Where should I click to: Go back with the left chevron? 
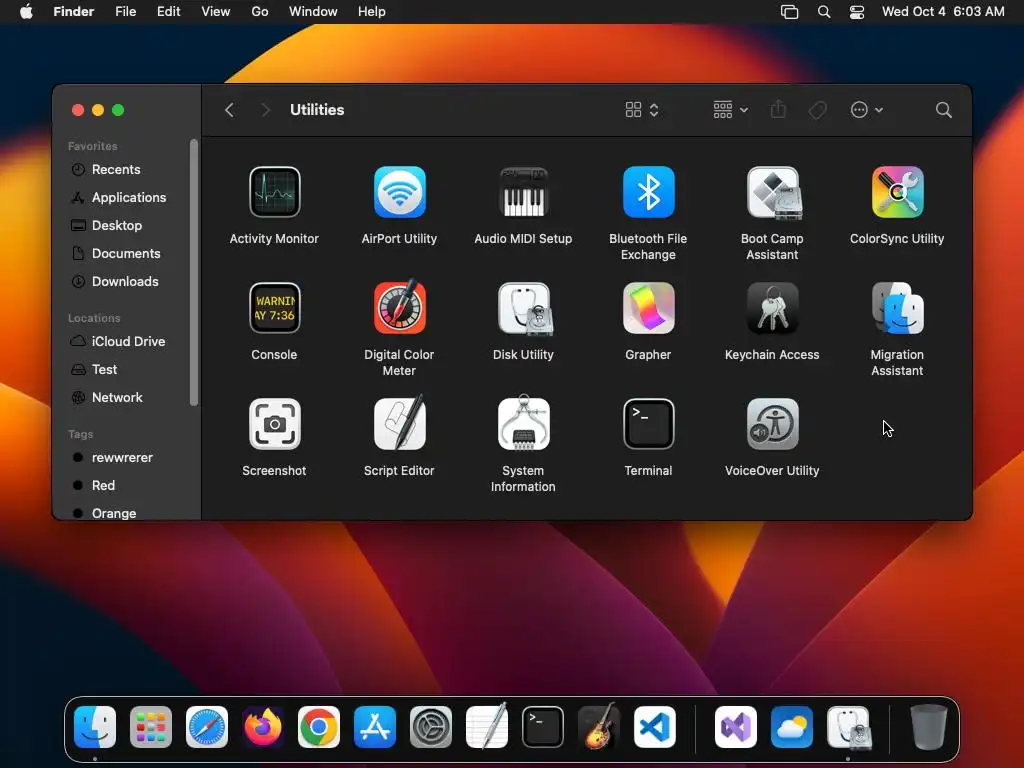coord(229,110)
